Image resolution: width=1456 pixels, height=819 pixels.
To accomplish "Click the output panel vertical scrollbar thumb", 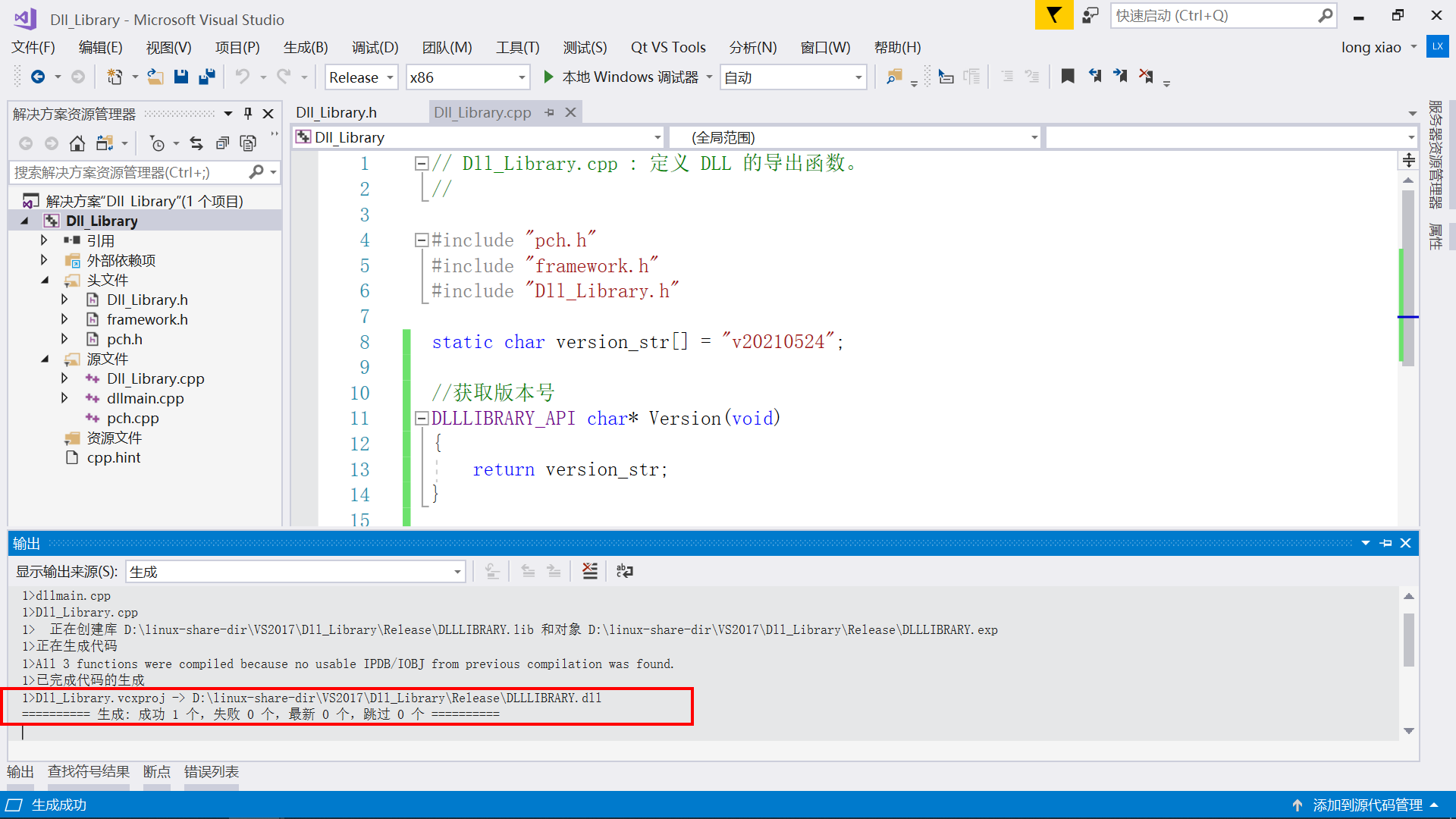I will (x=1408, y=639).
